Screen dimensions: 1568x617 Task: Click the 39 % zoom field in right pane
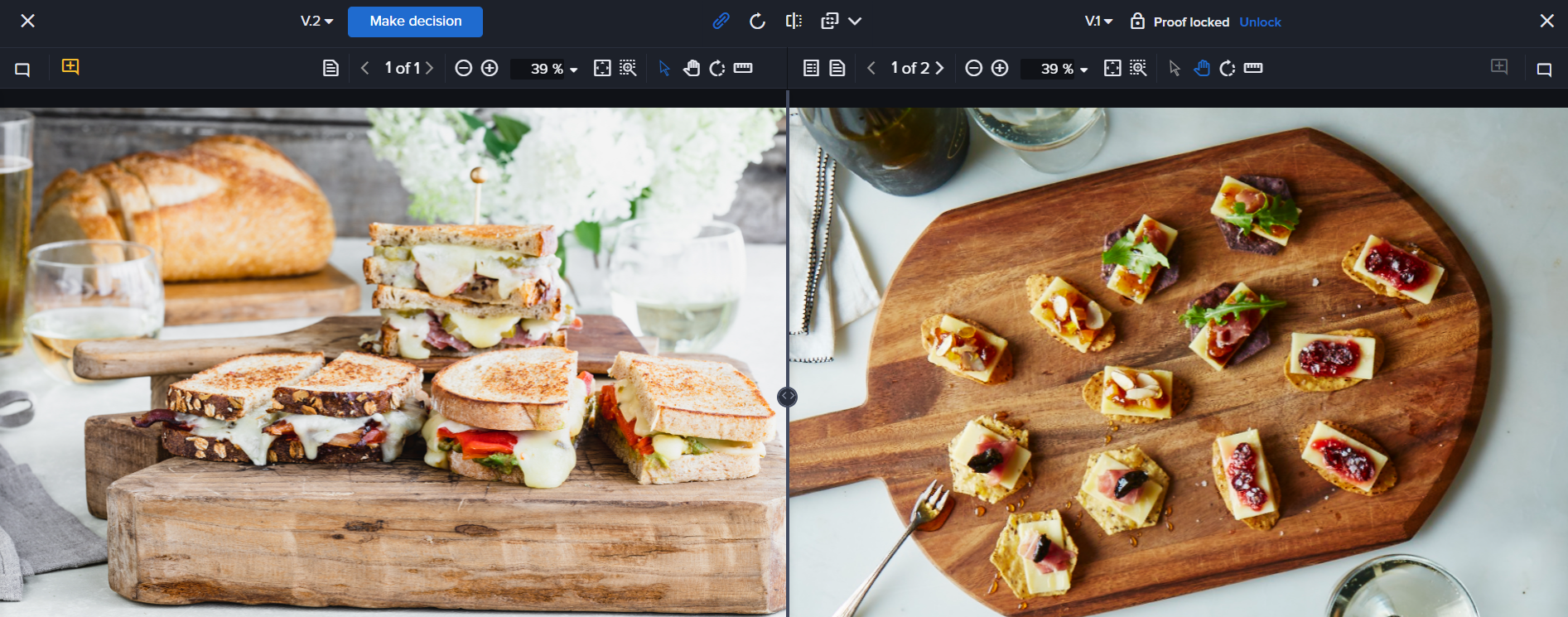[x=1049, y=69]
